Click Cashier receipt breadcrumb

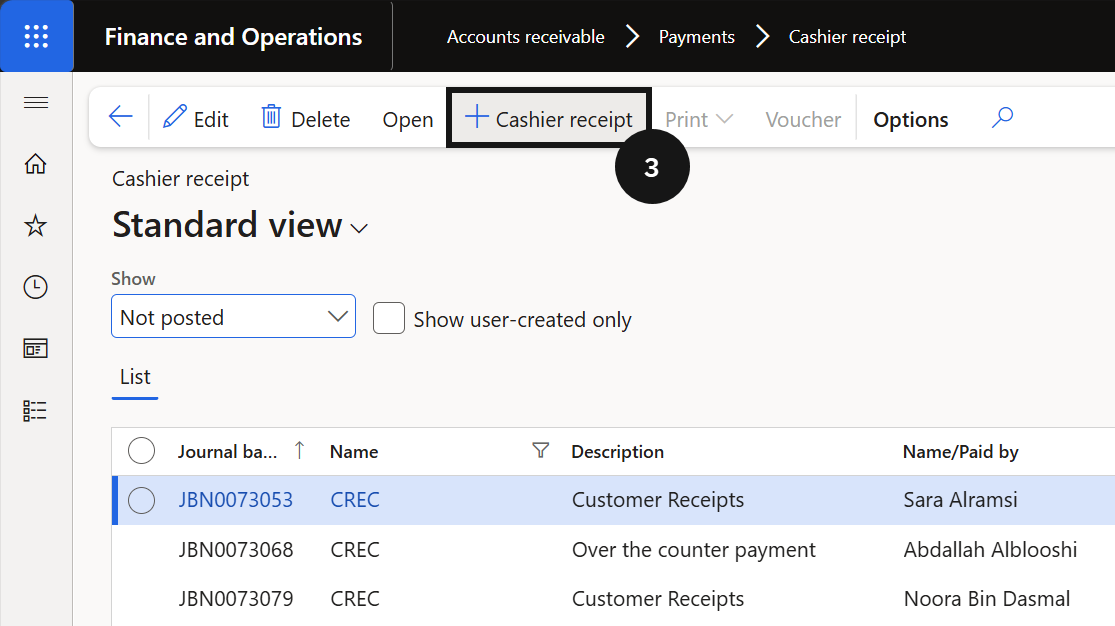click(x=847, y=37)
